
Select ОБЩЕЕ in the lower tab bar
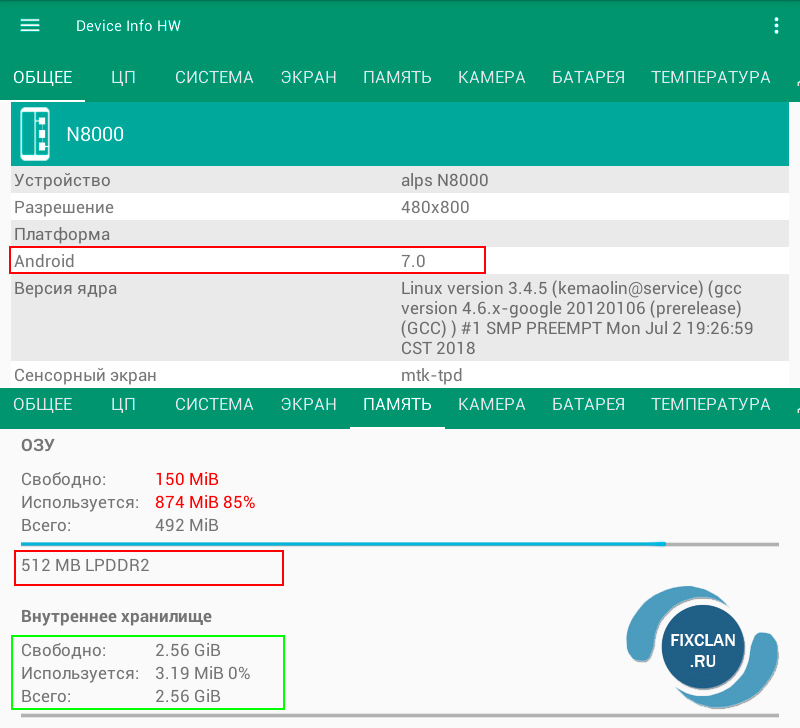[x=42, y=405]
